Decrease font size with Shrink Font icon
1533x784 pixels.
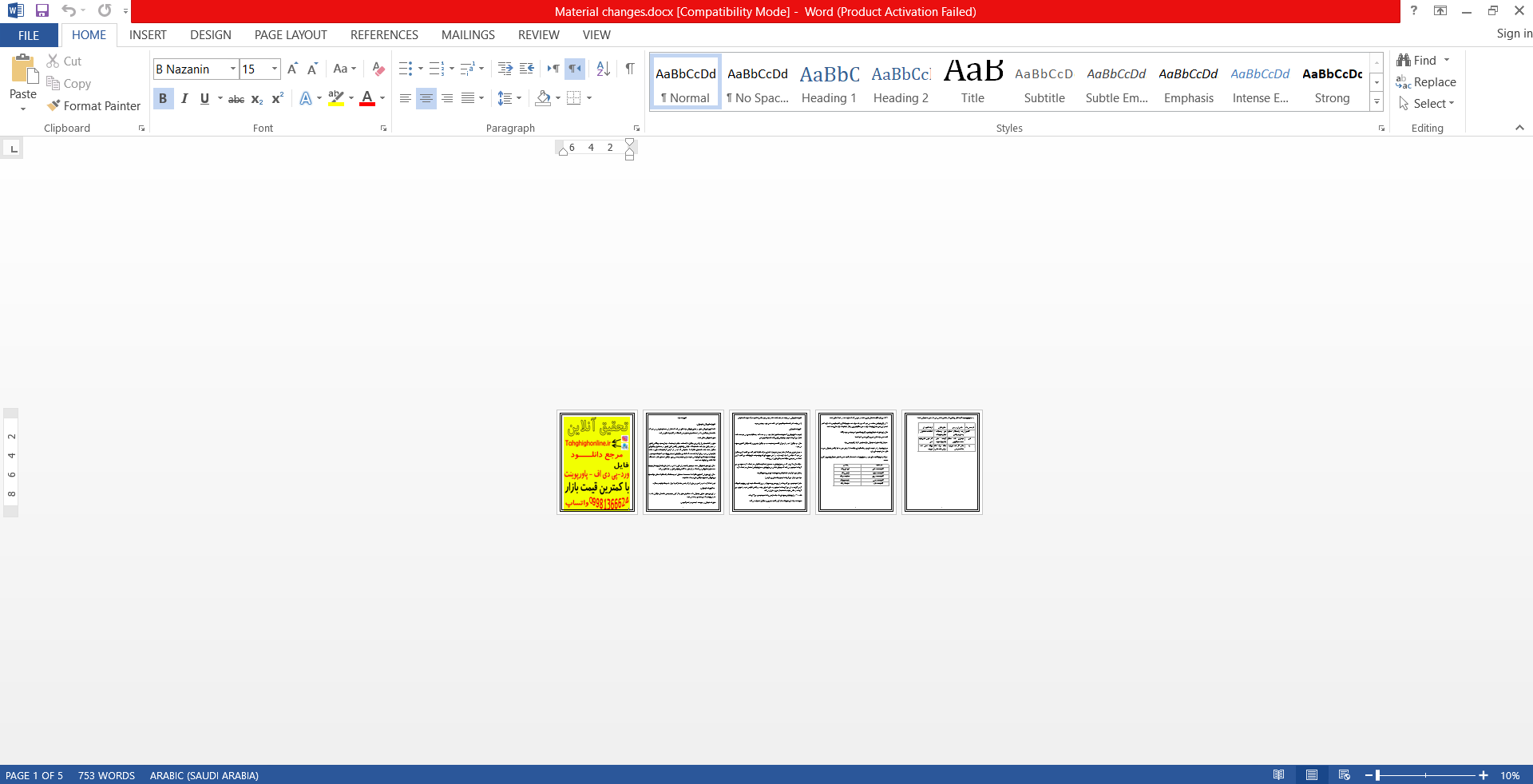click(x=312, y=69)
